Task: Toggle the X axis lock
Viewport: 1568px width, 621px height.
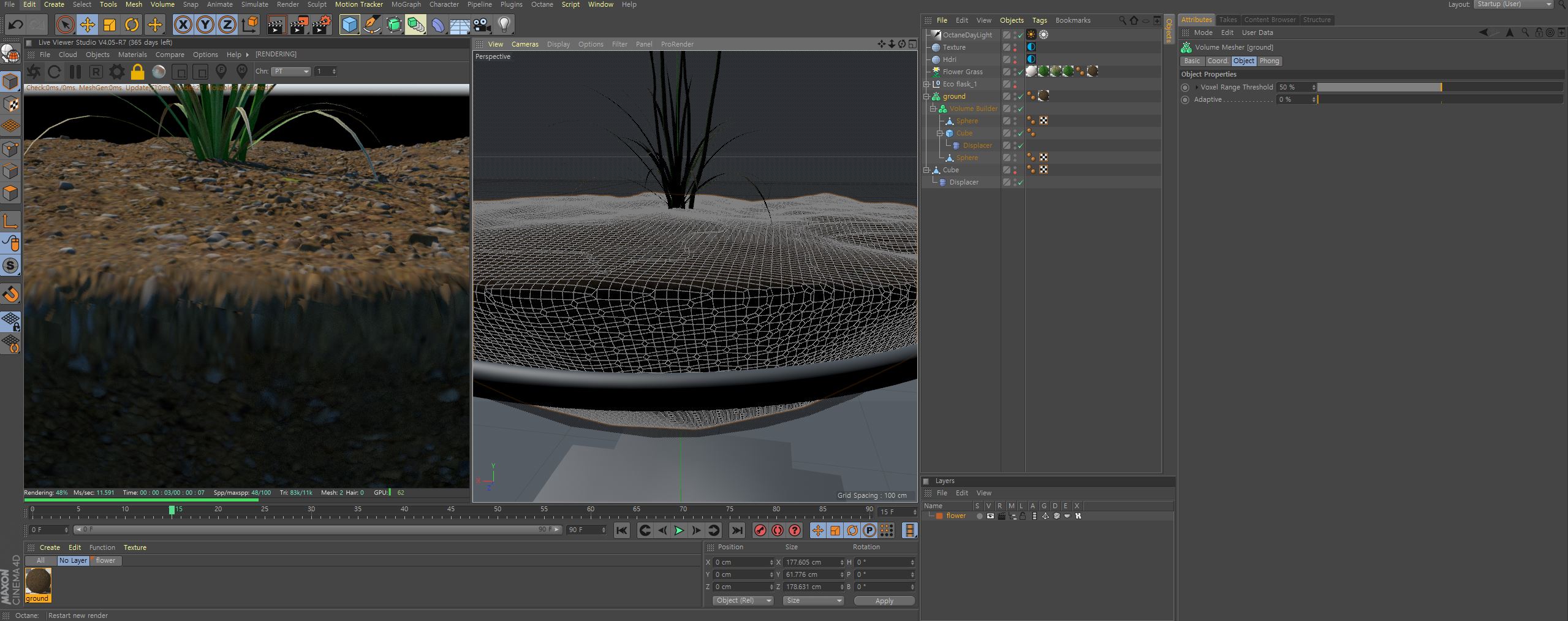Action: [183, 25]
